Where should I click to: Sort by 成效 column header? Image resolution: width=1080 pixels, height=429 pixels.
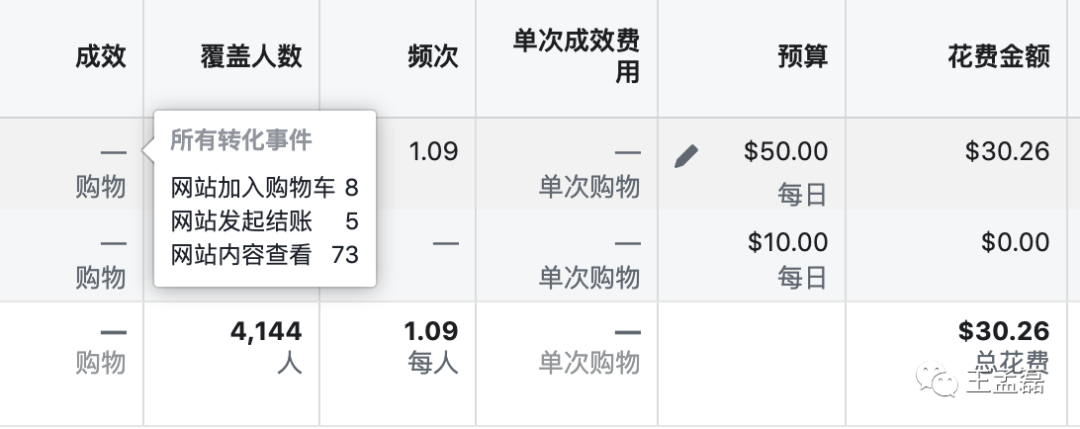[x=101, y=56]
